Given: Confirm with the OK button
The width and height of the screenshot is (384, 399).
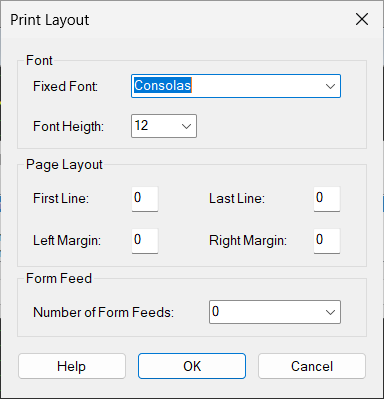Looking at the screenshot, I should coord(192,366).
